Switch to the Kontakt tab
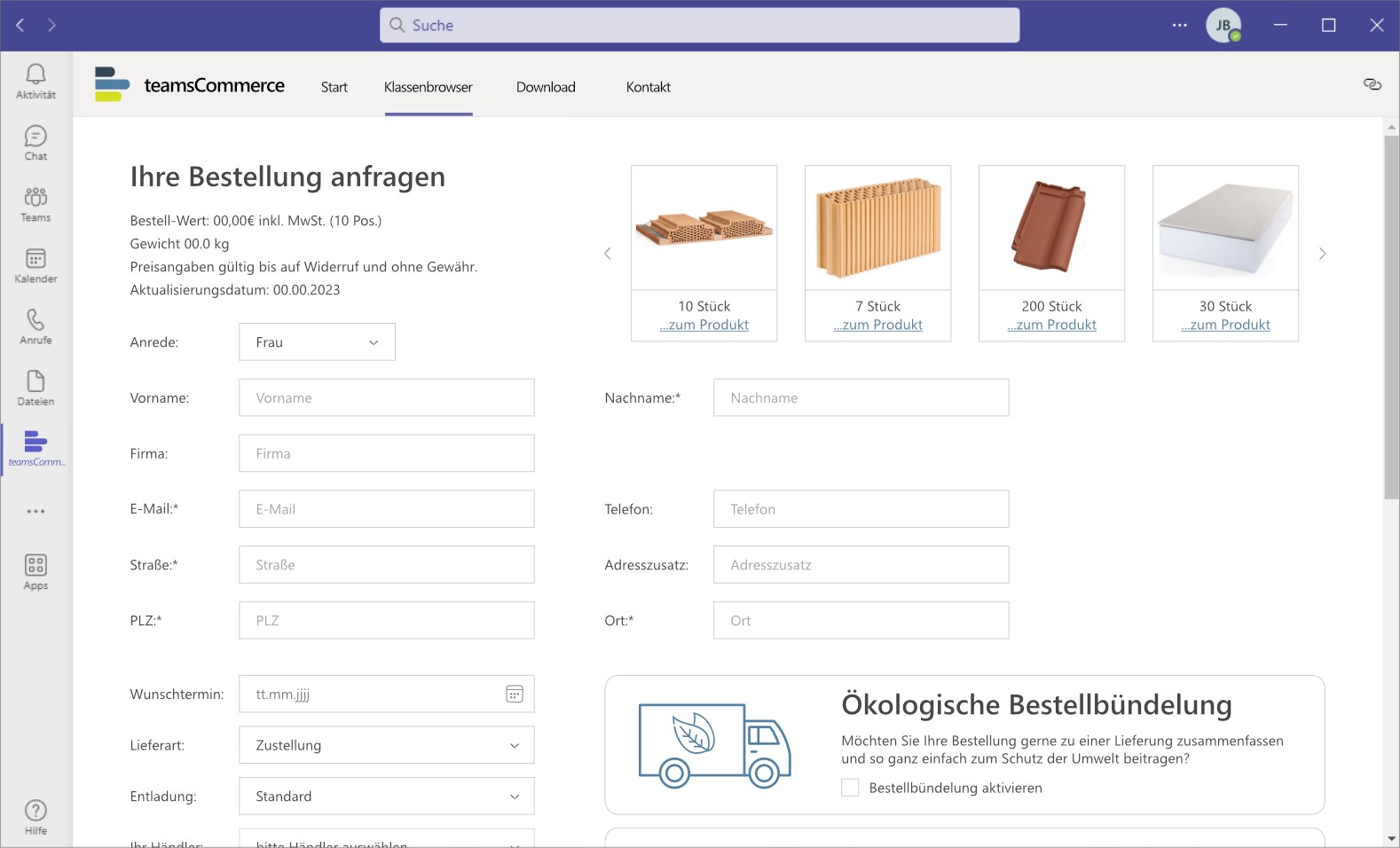This screenshot has height=848, width=1400. (649, 87)
